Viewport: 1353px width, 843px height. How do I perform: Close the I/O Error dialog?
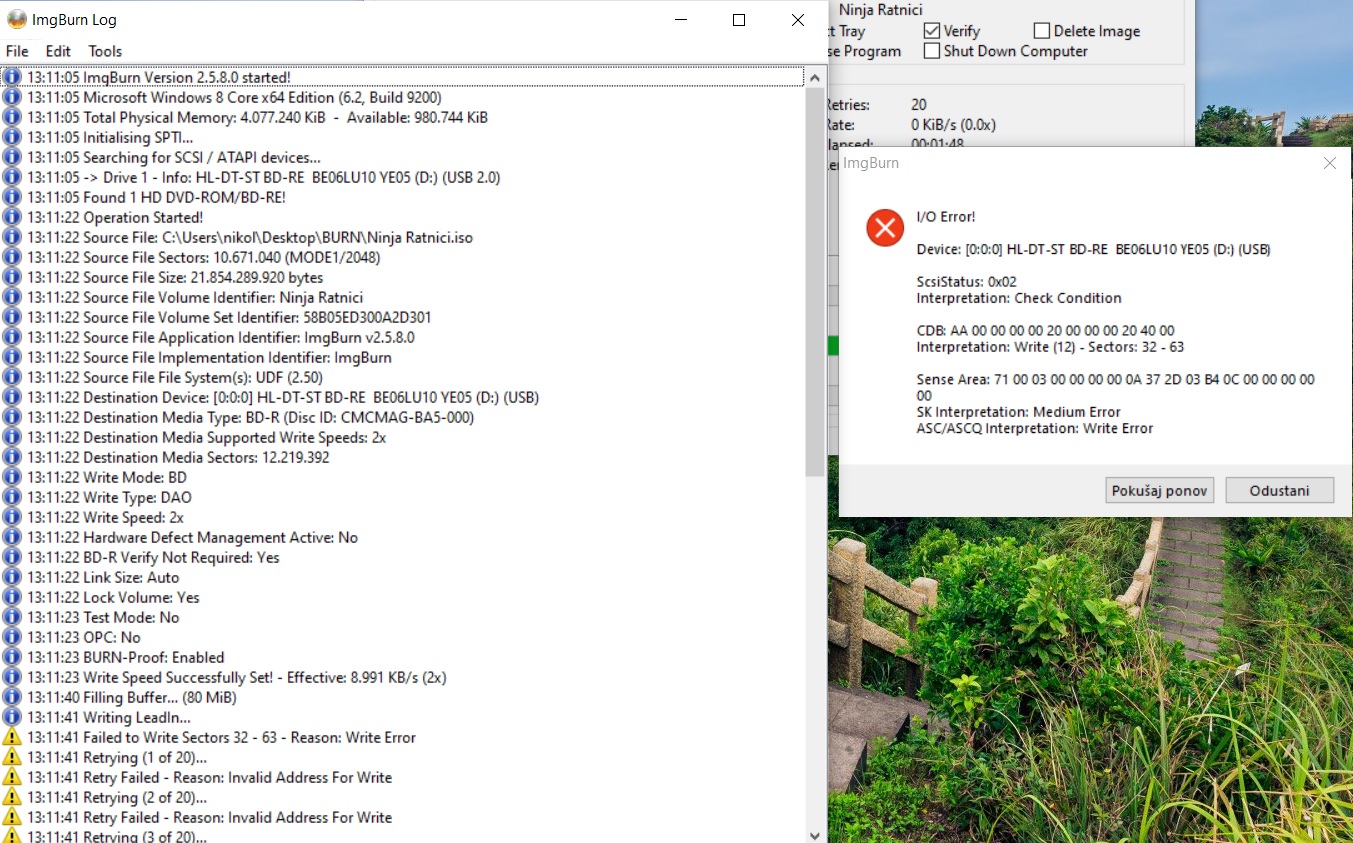(1329, 163)
